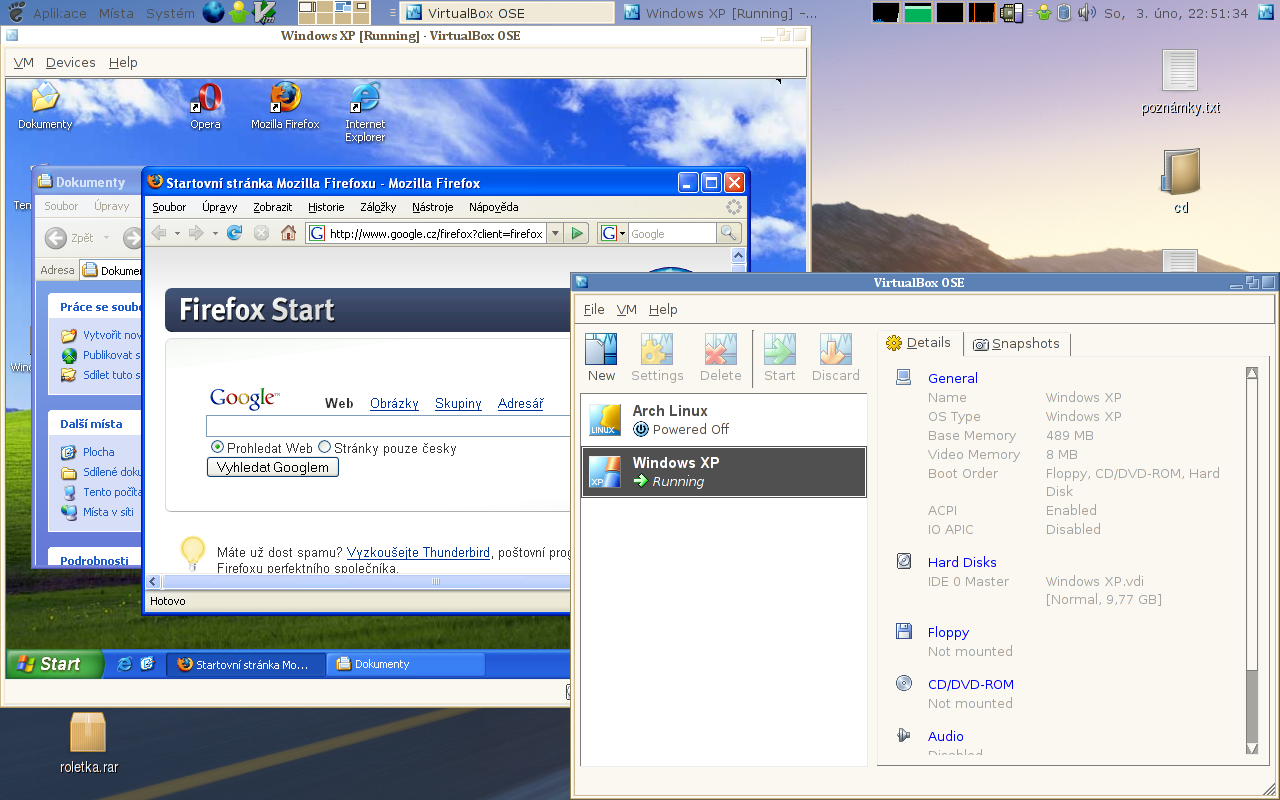This screenshot has width=1280, height=800.
Task: Open Historie menu in Firefox
Action: pyautogui.click(x=326, y=207)
